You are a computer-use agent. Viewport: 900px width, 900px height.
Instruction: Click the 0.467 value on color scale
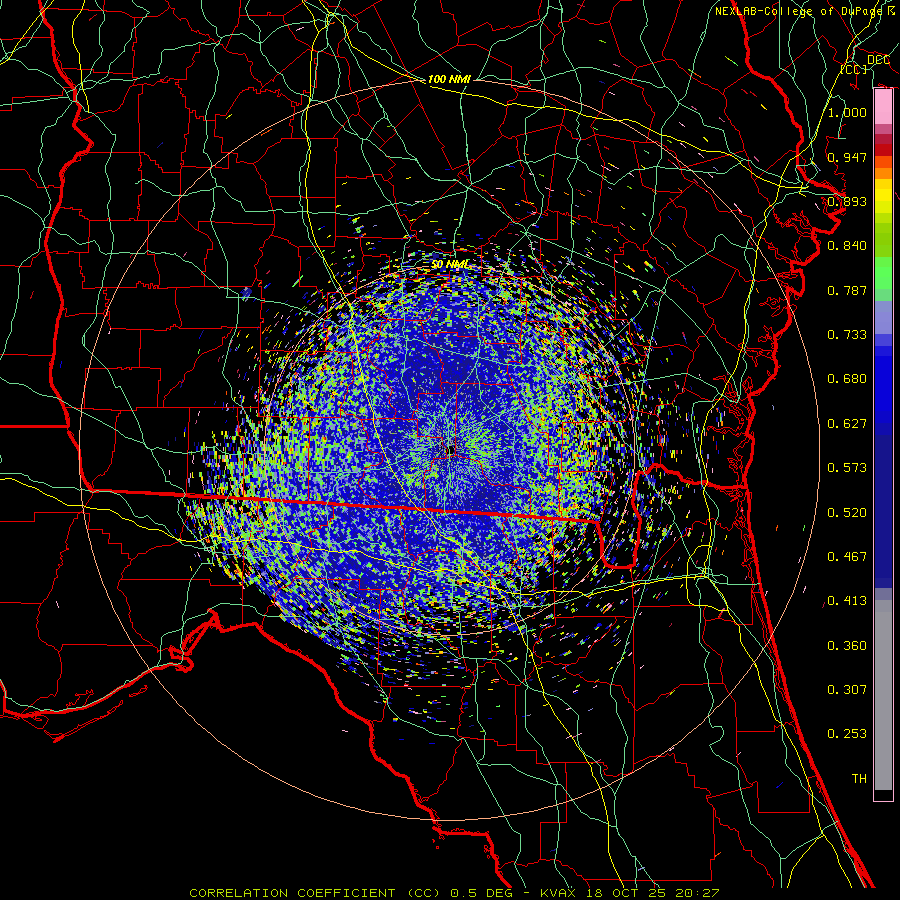pos(847,557)
